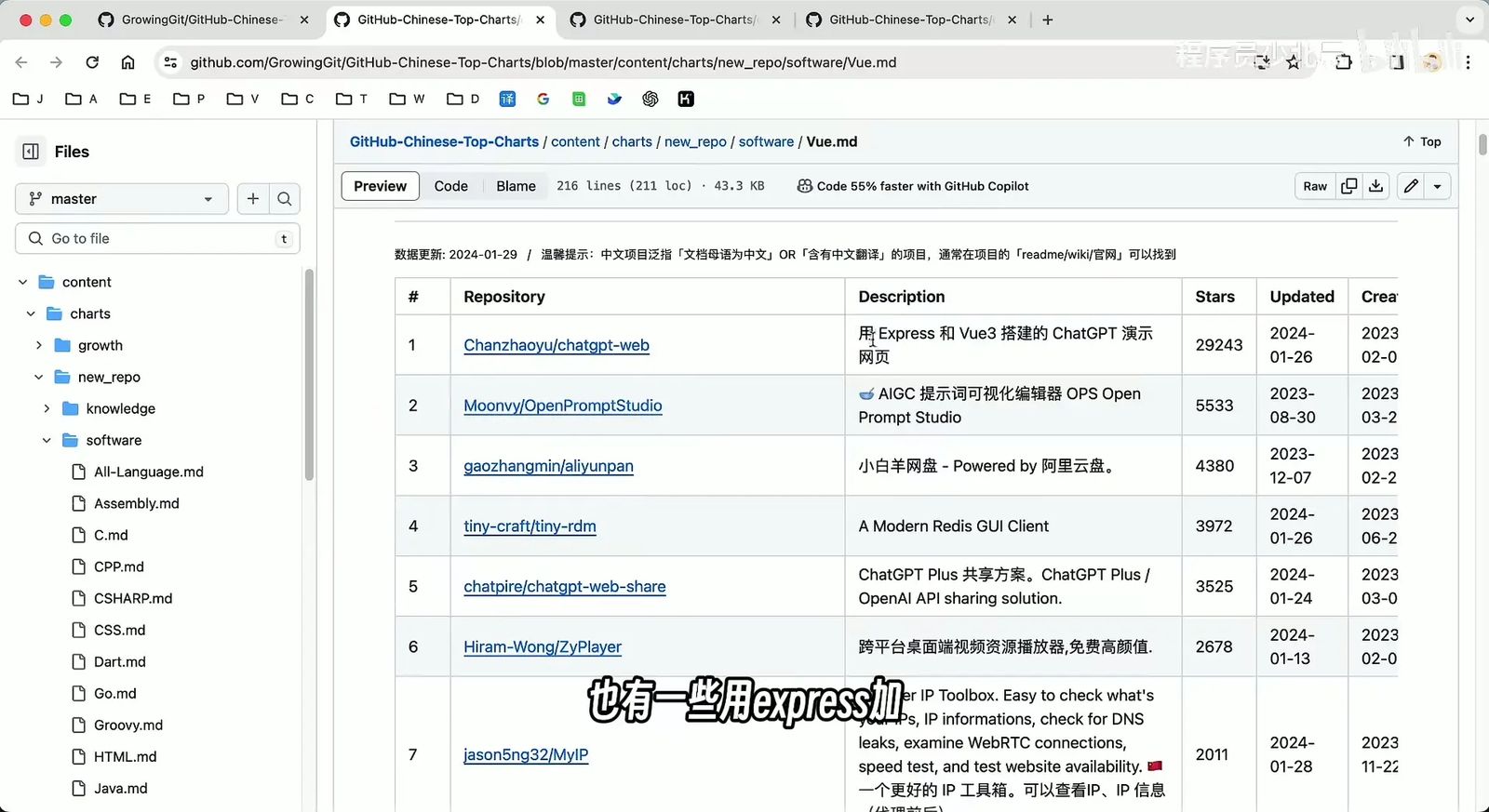This screenshot has width=1489, height=812.
Task: Open the W bookmarks folder
Action: (x=408, y=99)
